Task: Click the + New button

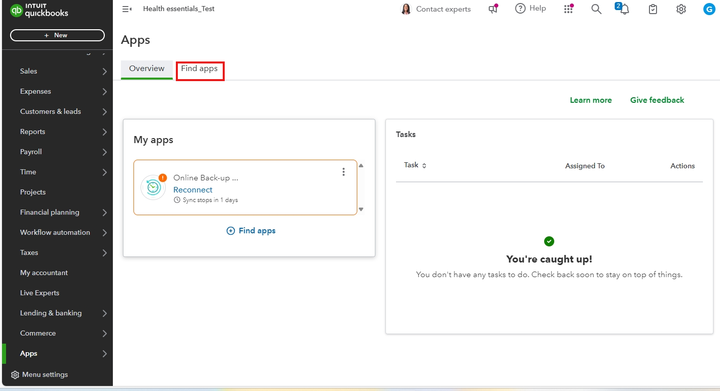Action: 57,35
